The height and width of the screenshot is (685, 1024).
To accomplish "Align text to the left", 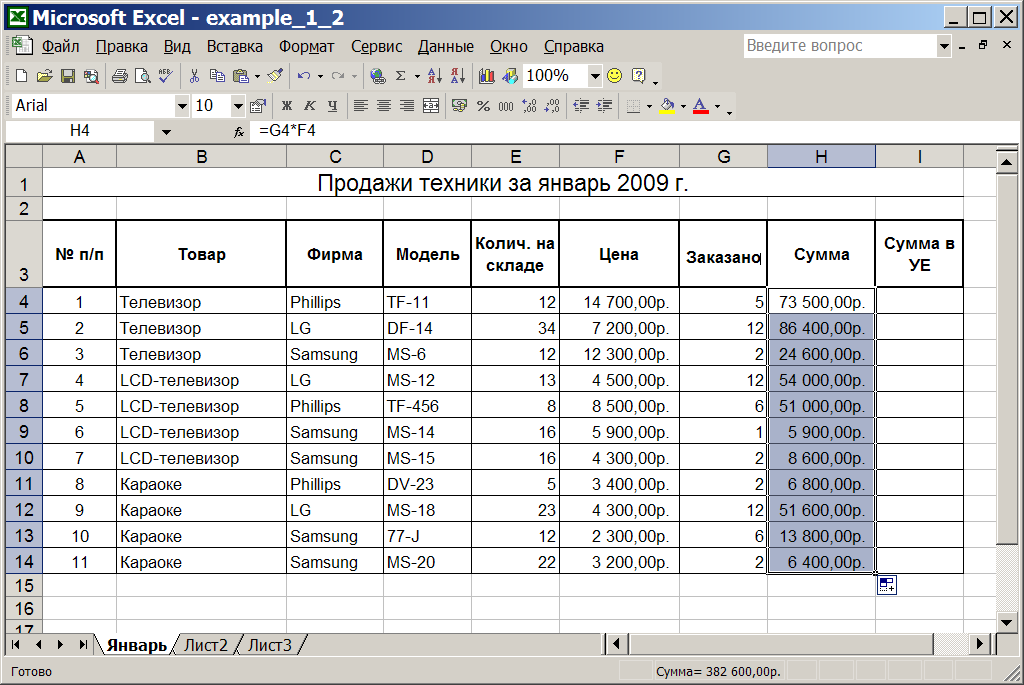I will [x=360, y=106].
